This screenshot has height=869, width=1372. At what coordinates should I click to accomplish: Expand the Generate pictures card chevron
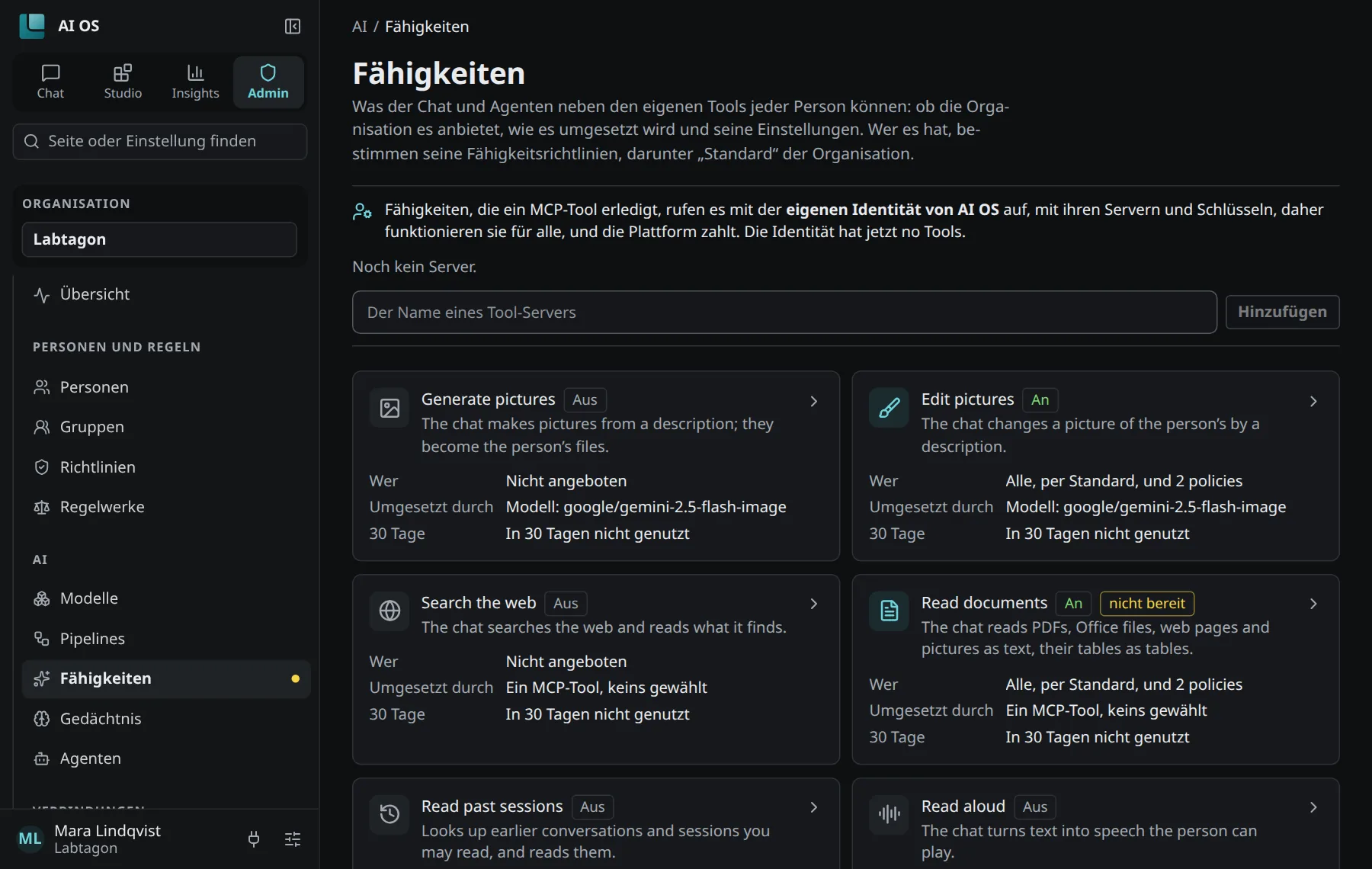click(813, 401)
